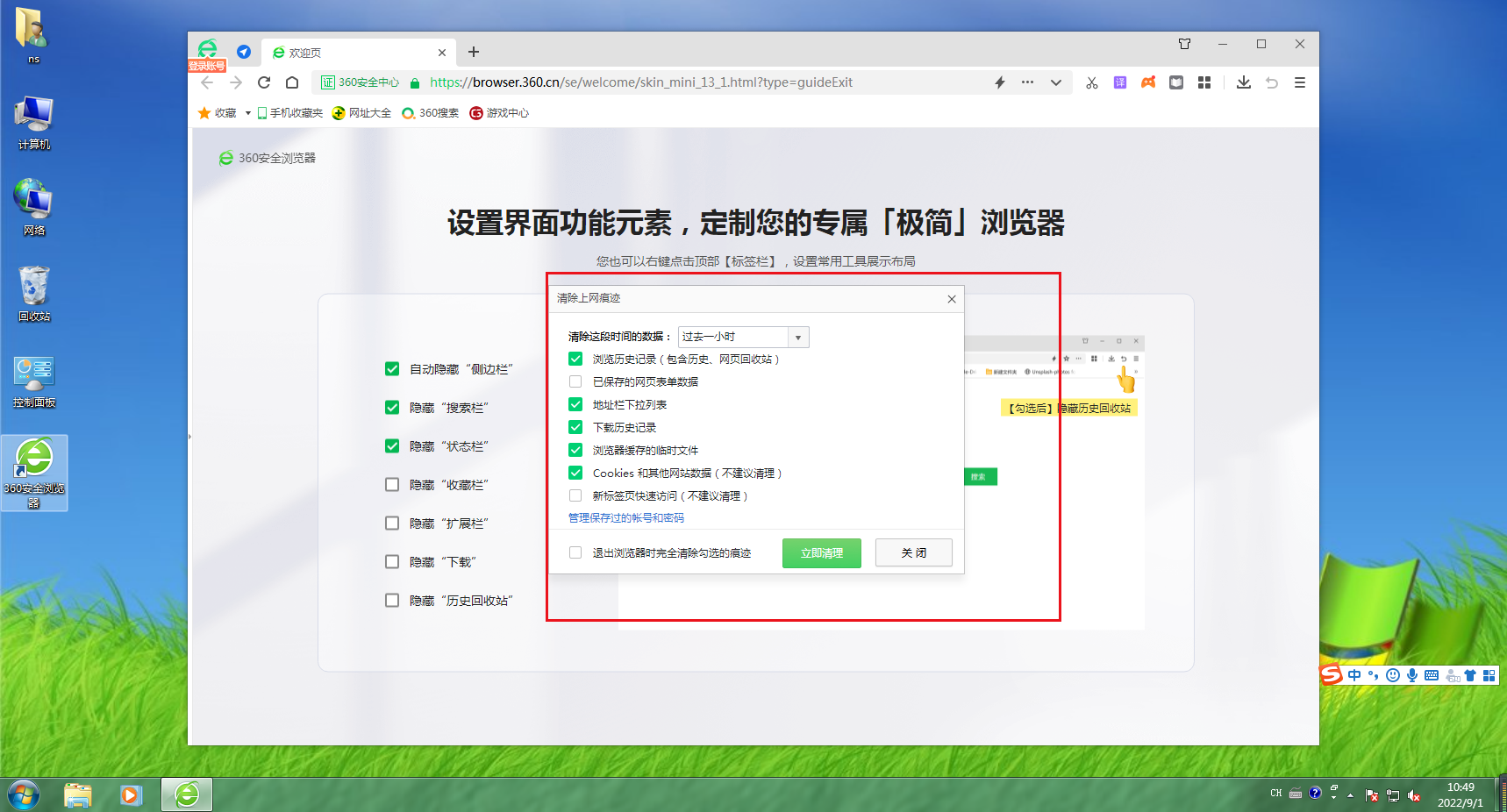Reload the current page
The image size is (1507, 812).
click(264, 82)
